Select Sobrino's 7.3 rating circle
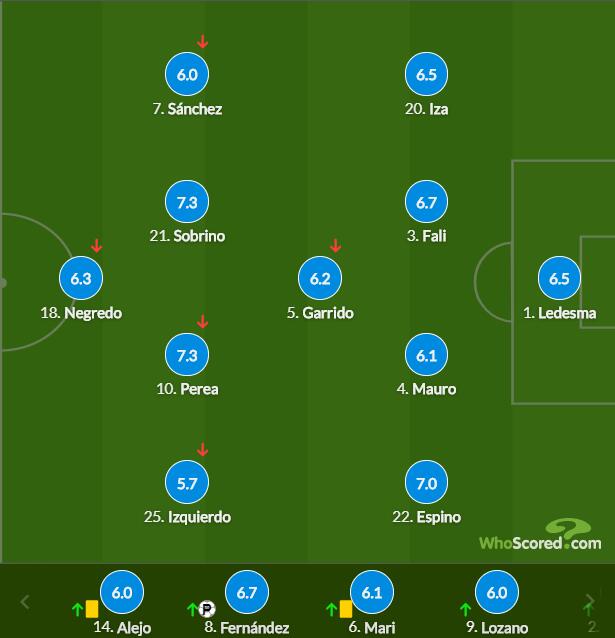Screen dimensions: 615x638 coord(187,203)
